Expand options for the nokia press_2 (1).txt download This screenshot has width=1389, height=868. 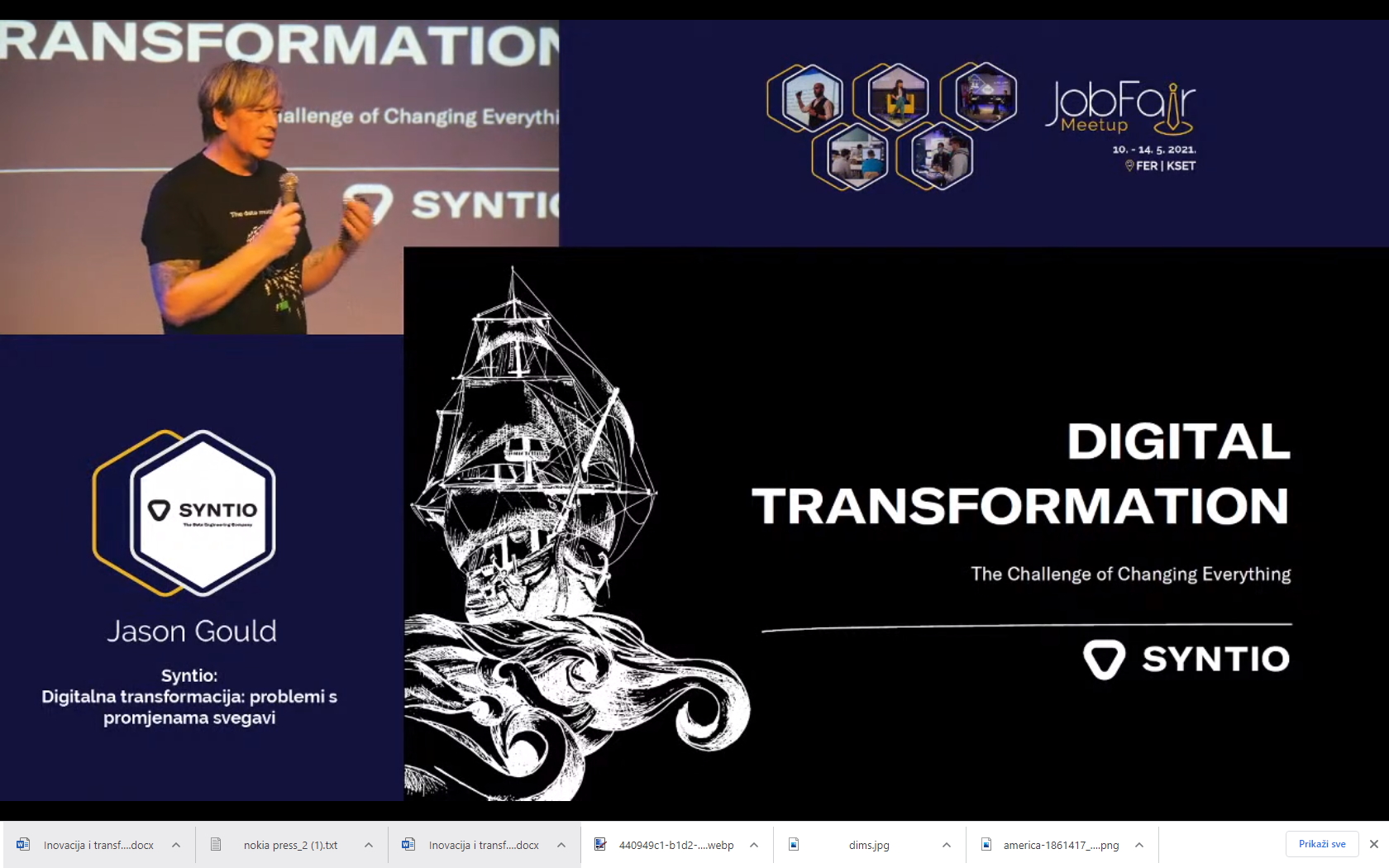369,845
